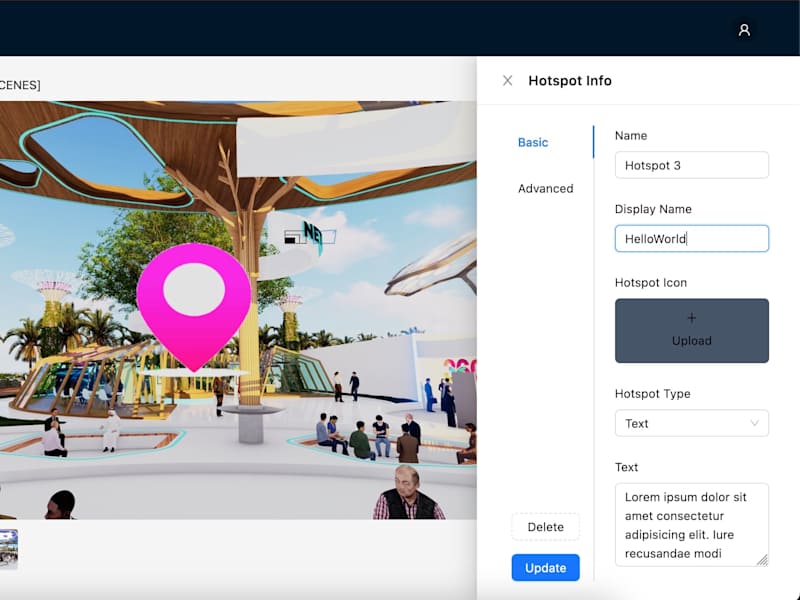Image resolution: width=800 pixels, height=600 pixels.
Task: Click the Name input field
Action: pyautogui.click(x=691, y=165)
